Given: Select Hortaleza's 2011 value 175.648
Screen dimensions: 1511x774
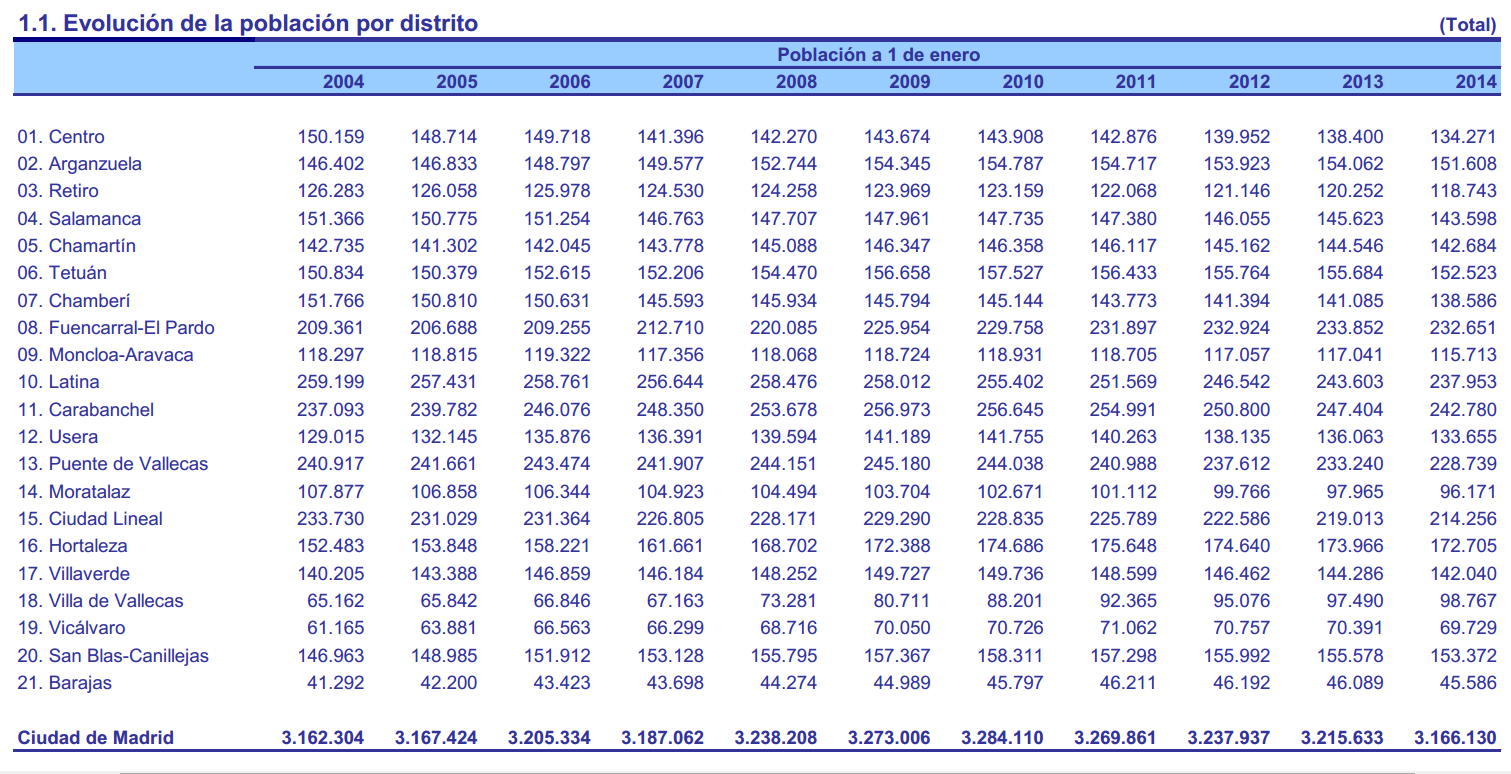Looking at the screenshot, I should coord(1123,546).
